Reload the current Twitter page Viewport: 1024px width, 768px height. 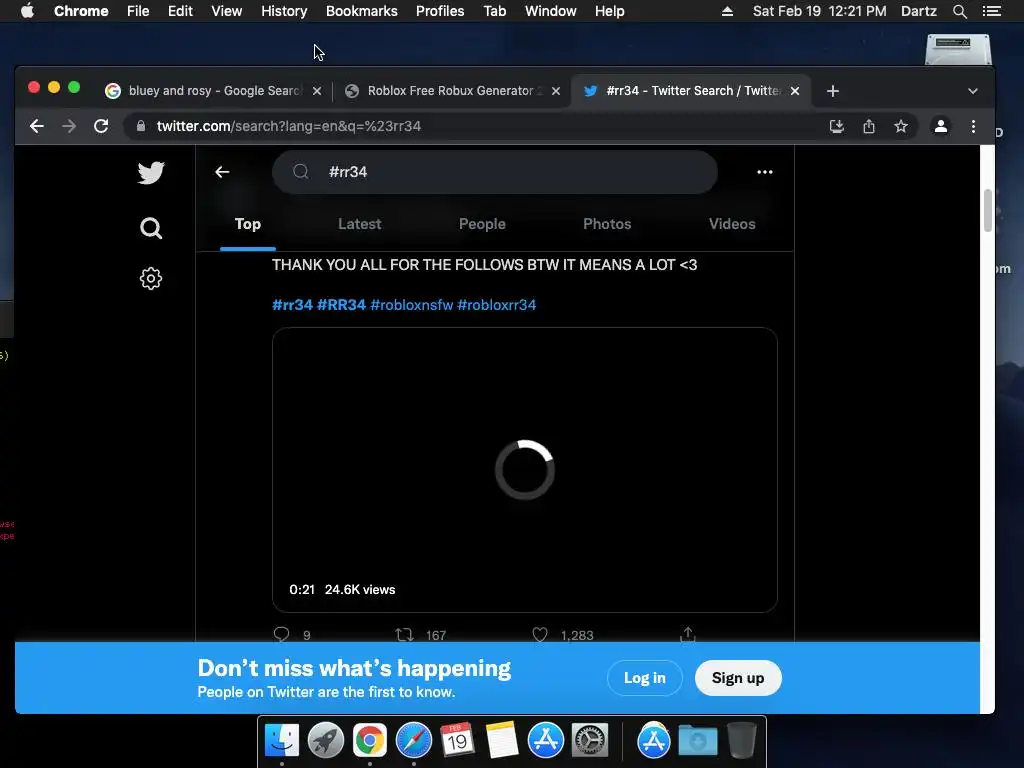pos(101,126)
